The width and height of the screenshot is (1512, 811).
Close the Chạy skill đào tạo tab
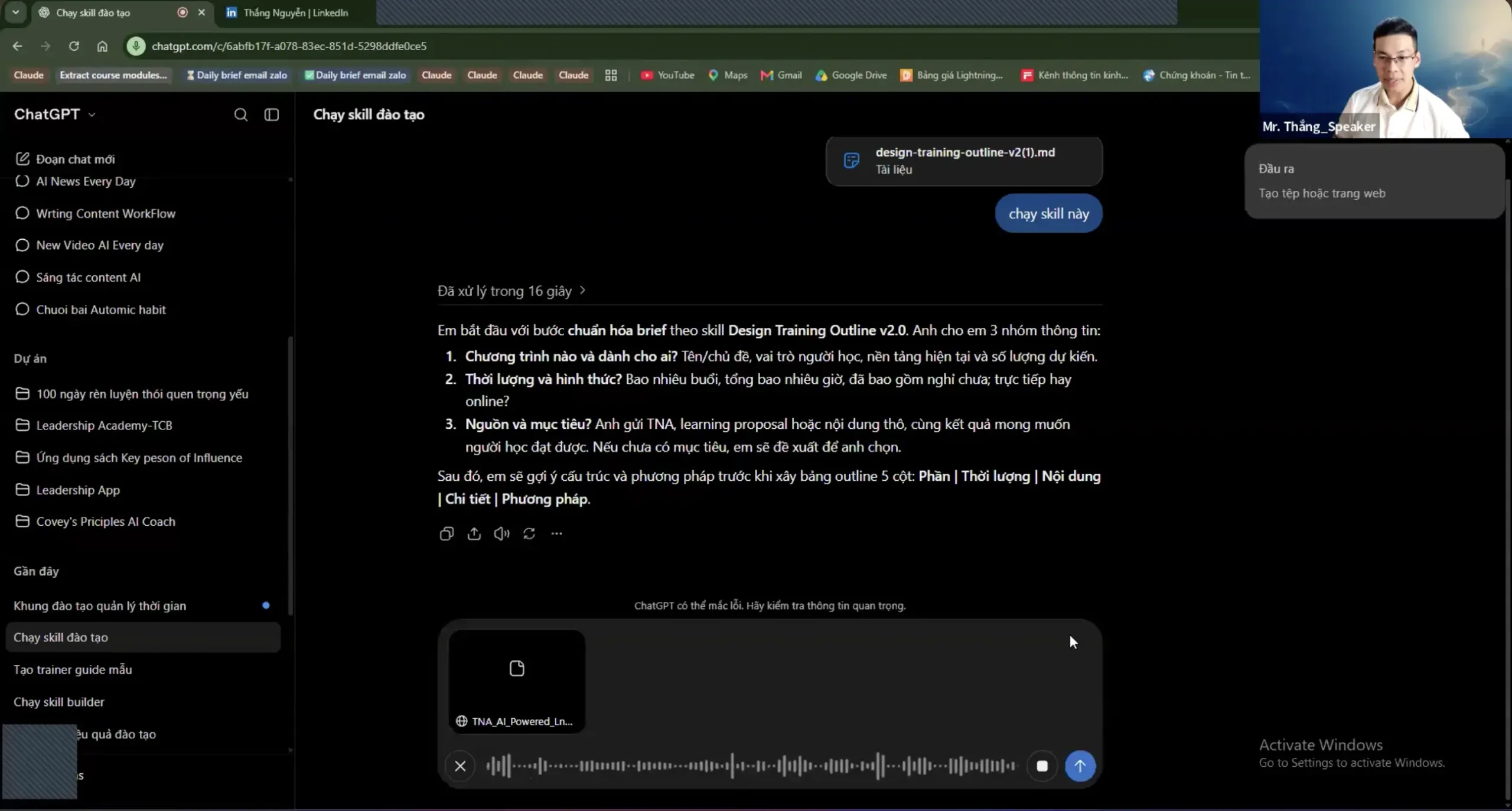coord(201,12)
